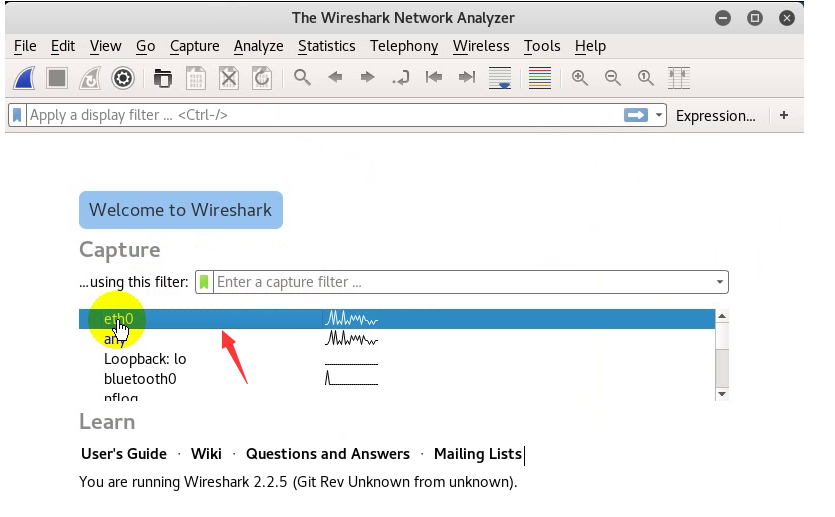Screen dimensions: 835x517
Task: Jump to the first packet icon
Action: (x=434, y=77)
